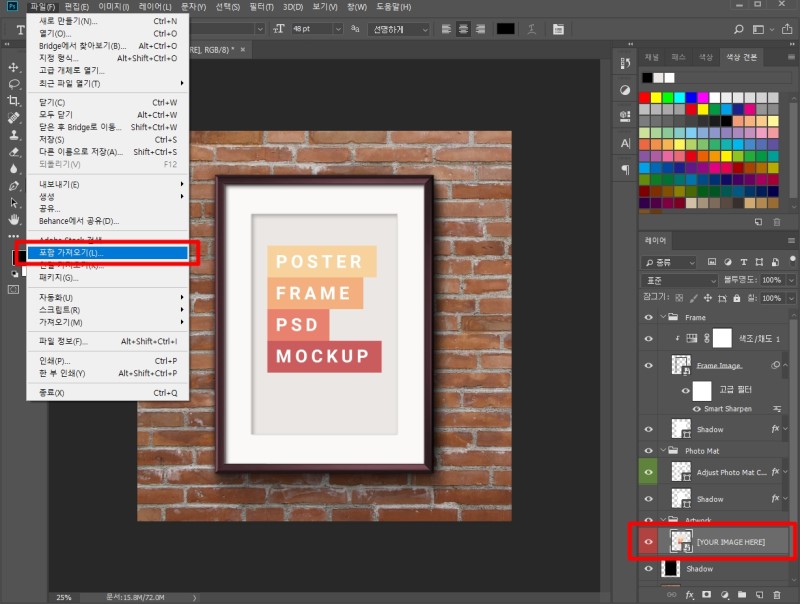Click the center text alignment icon
The width and height of the screenshot is (800, 604).
pos(463,29)
